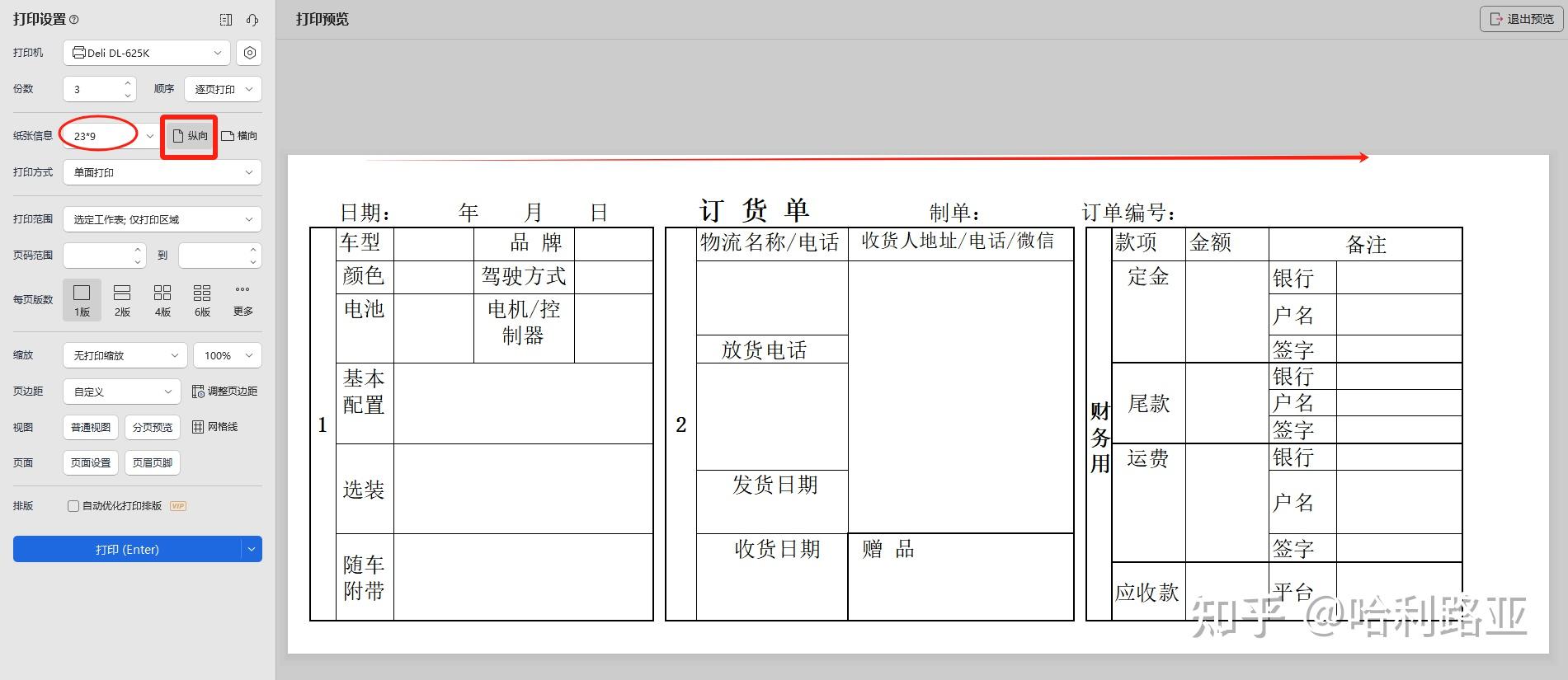Click 订单编号 label in preview
This screenshot has height=680, width=1568.
(1128, 213)
